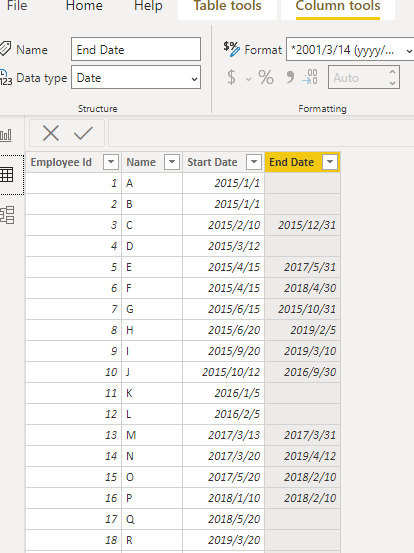This screenshot has width=414, height=553.
Task: Open End Date column filter dropdown
Action: [x=330, y=162]
